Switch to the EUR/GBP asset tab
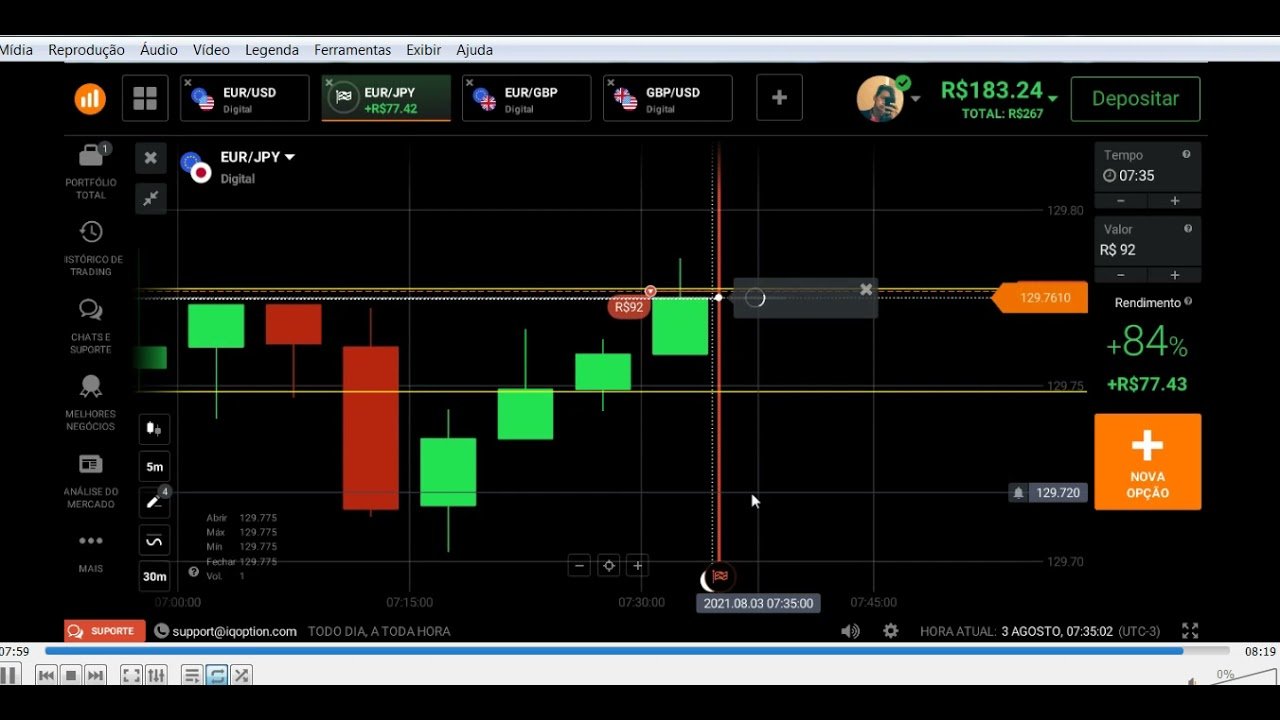Viewport: 1280px width, 720px height. coord(527,99)
